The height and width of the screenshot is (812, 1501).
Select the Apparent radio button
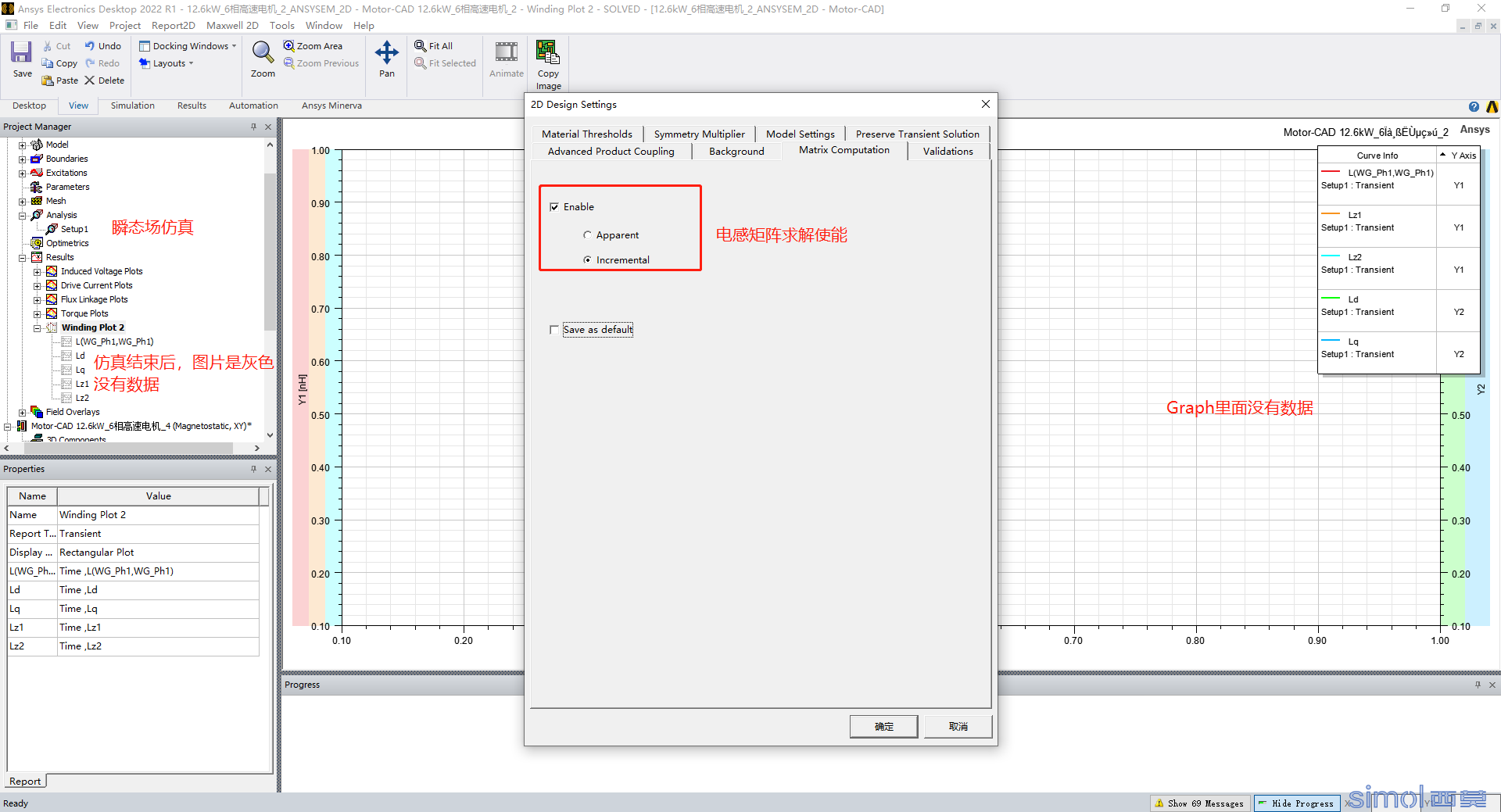click(x=587, y=235)
